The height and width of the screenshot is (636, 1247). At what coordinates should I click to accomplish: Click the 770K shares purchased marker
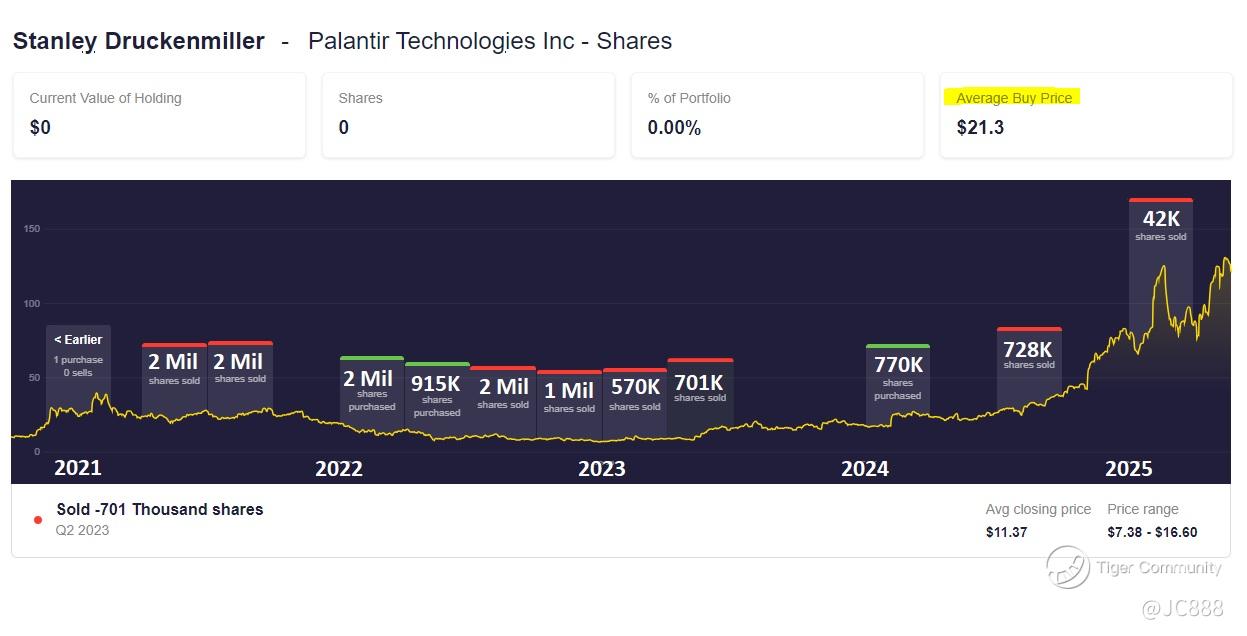click(x=897, y=373)
